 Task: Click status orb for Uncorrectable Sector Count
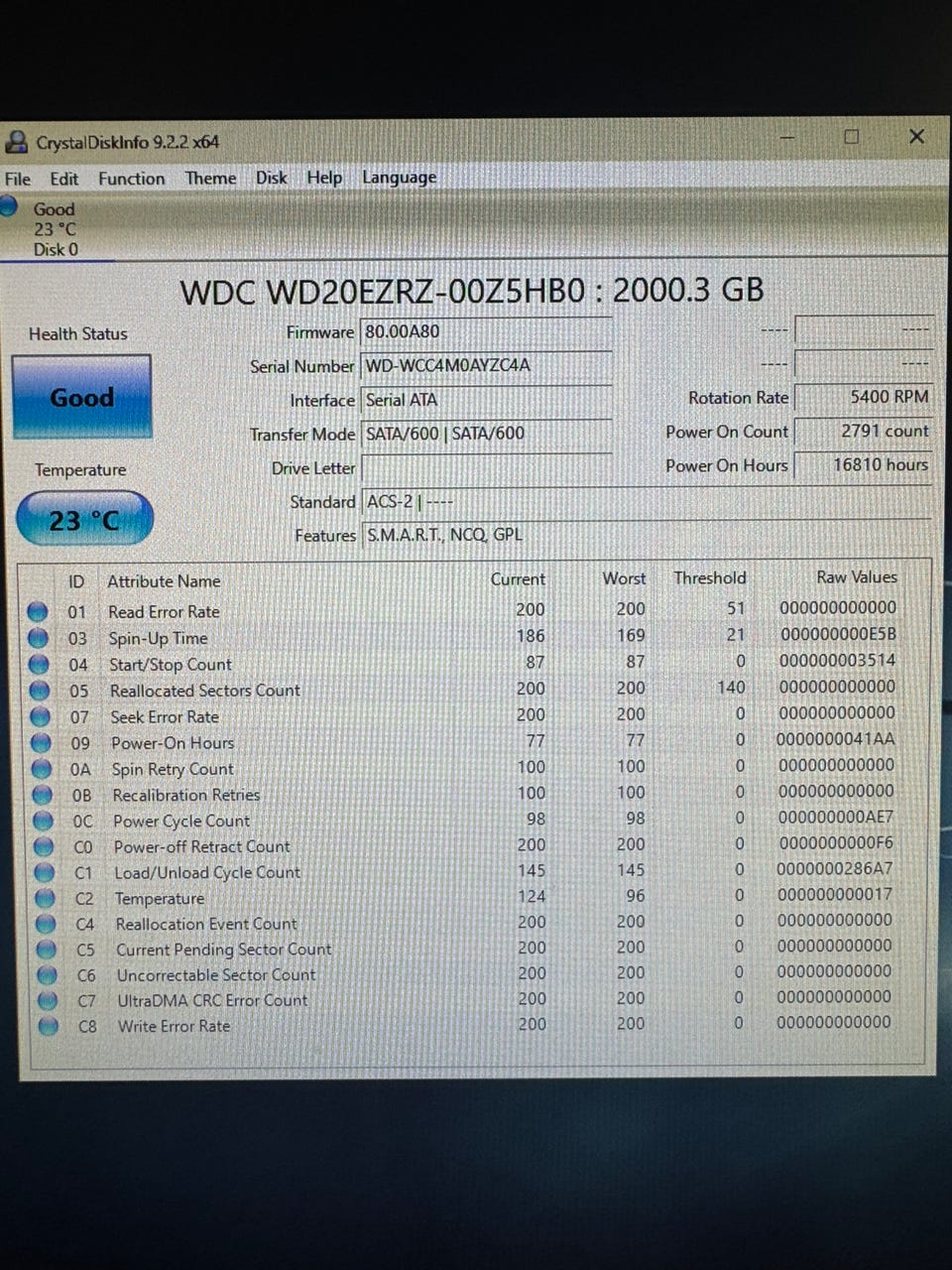point(47,975)
